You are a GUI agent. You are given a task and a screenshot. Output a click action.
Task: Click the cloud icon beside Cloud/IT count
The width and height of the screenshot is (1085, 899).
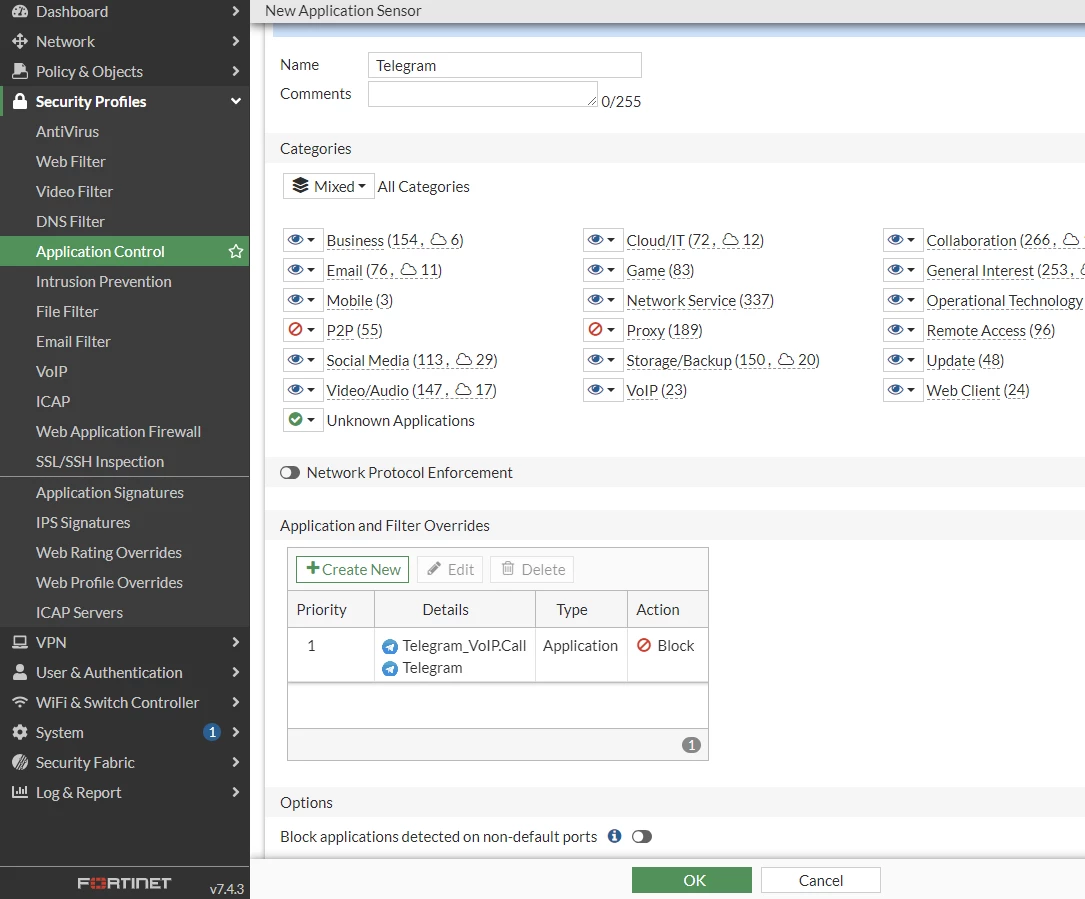[x=731, y=239]
